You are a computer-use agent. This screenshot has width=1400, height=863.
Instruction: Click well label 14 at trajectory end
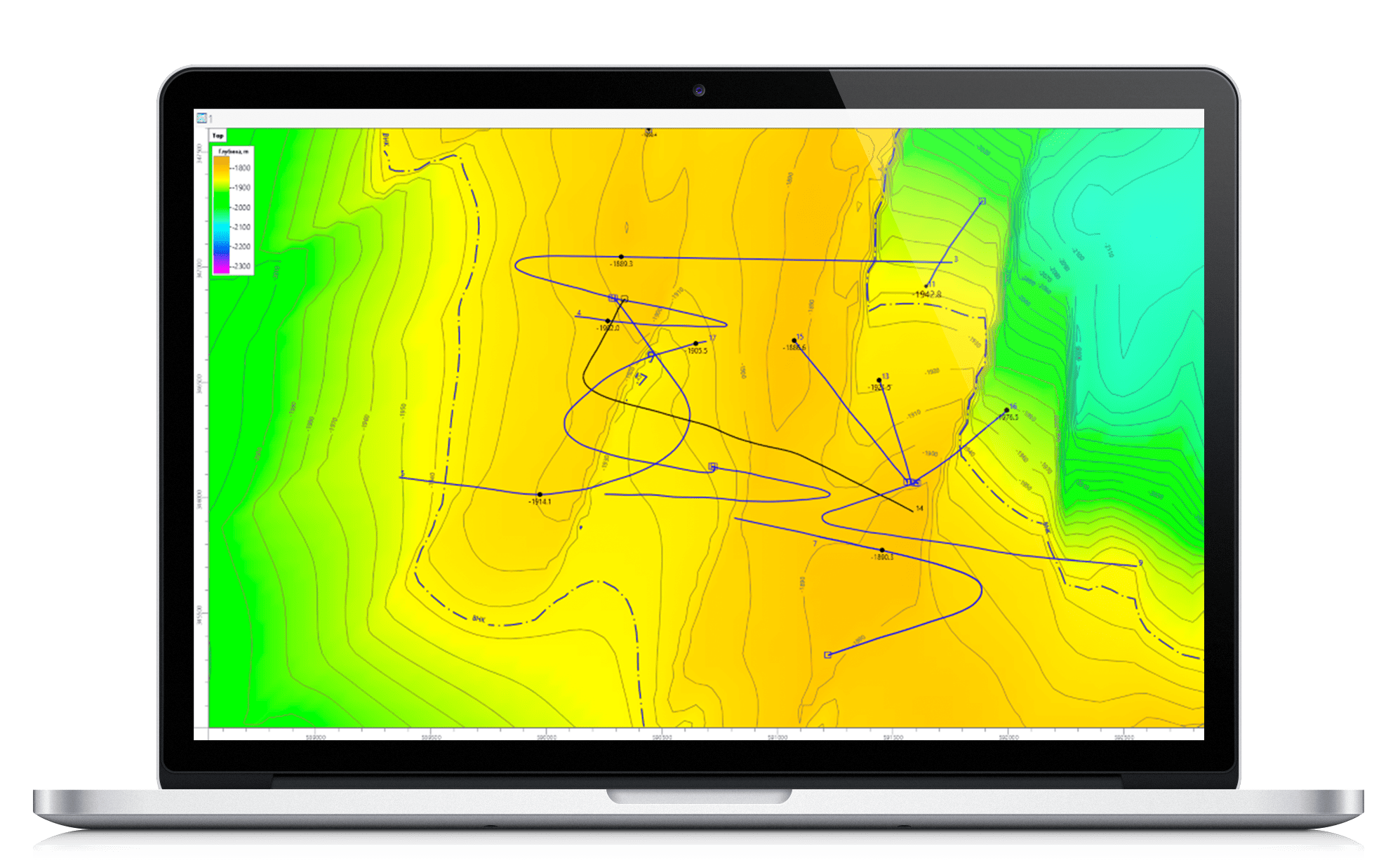(x=919, y=508)
